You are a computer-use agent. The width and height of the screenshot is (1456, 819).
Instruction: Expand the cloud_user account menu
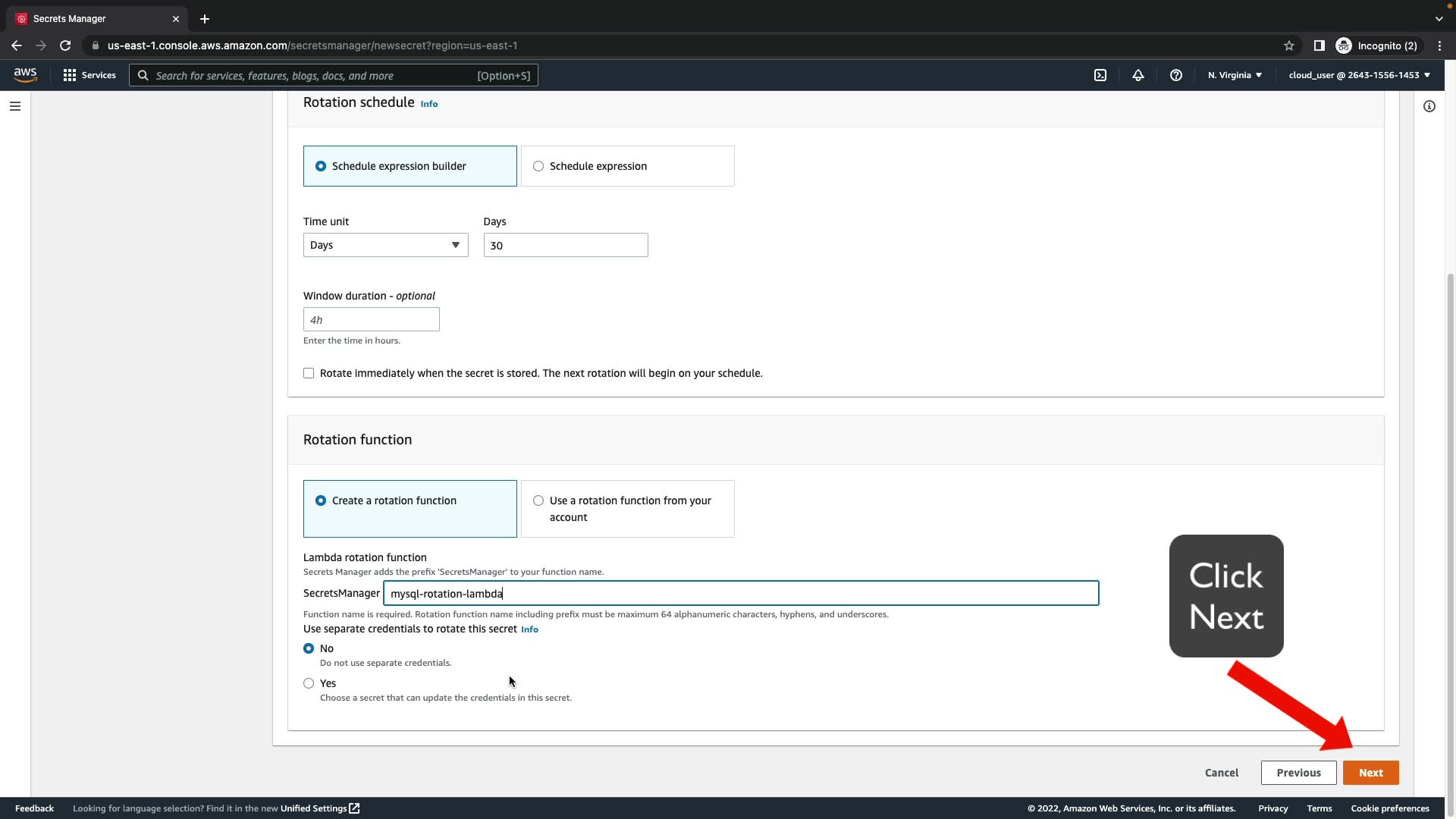[1359, 75]
